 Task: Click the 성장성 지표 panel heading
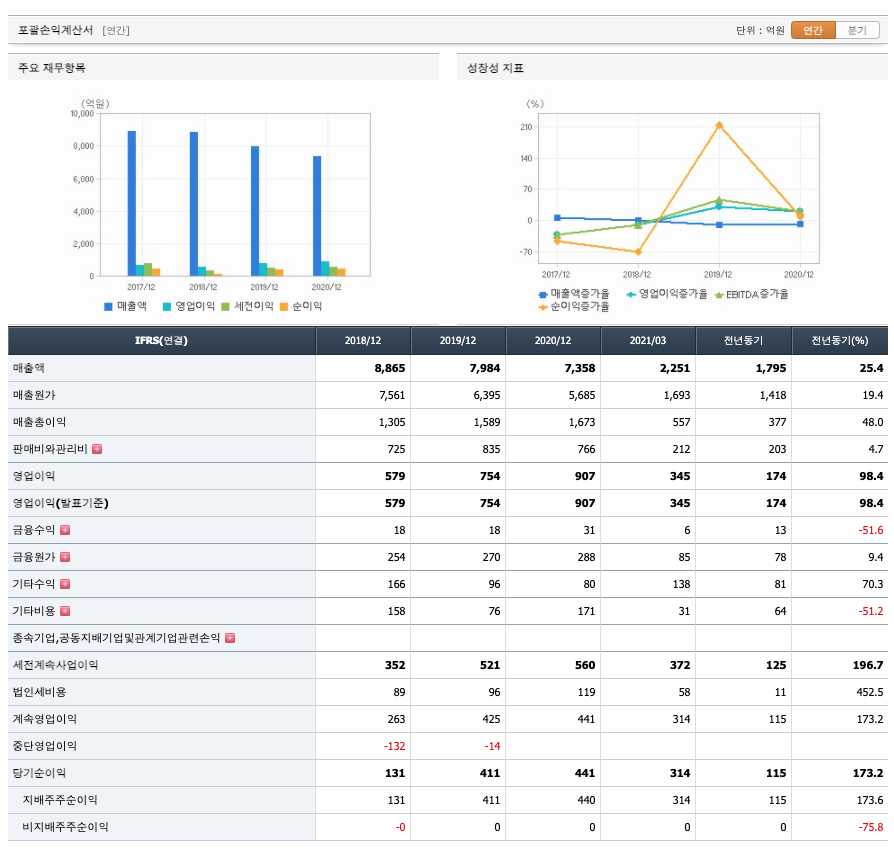[x=495, y=68]
